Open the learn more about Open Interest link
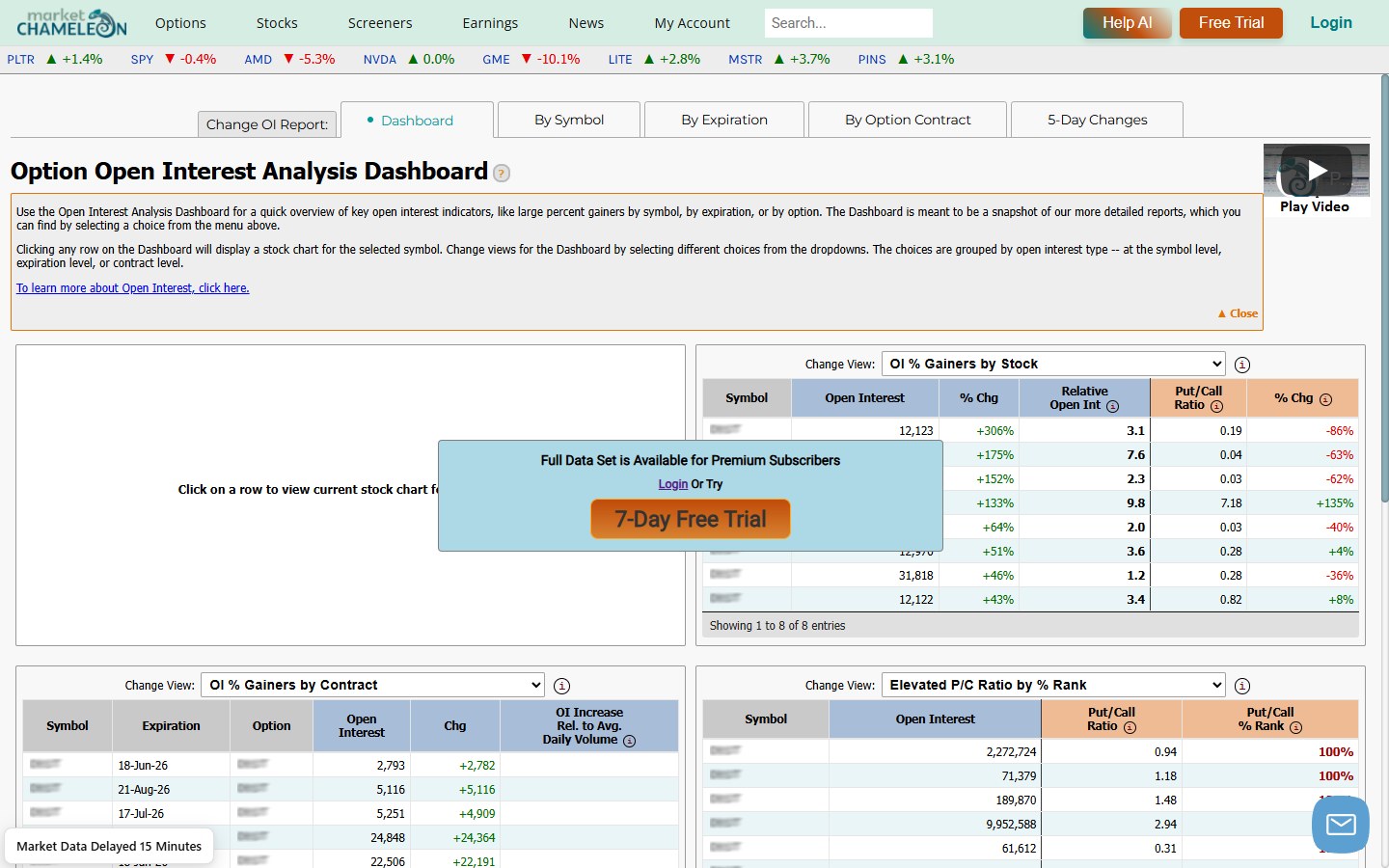 coord(133,288)
